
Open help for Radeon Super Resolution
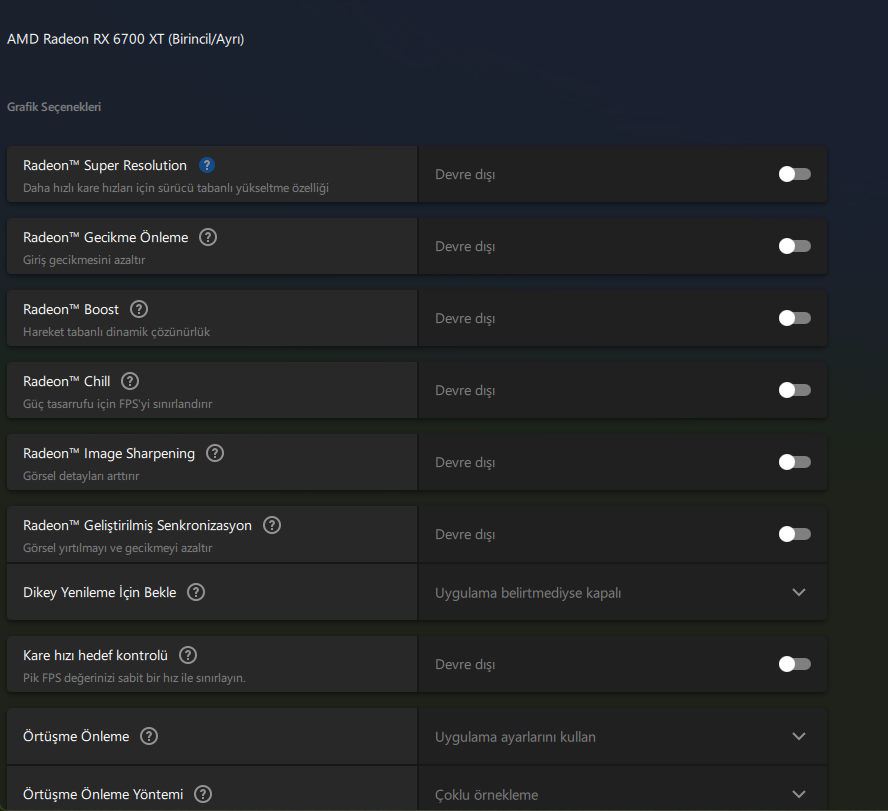207,165
